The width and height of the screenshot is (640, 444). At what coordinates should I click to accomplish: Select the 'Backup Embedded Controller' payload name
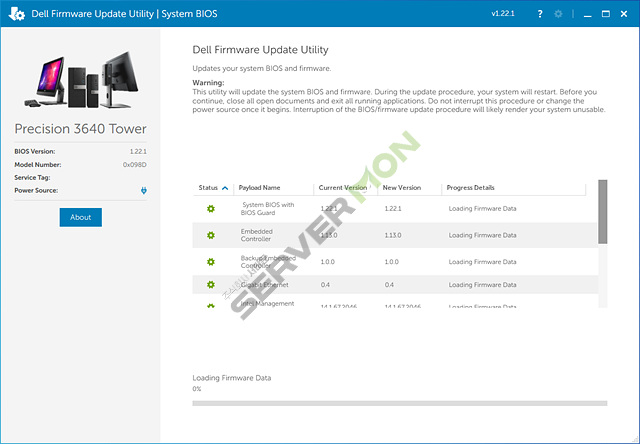tap(268, 262)
